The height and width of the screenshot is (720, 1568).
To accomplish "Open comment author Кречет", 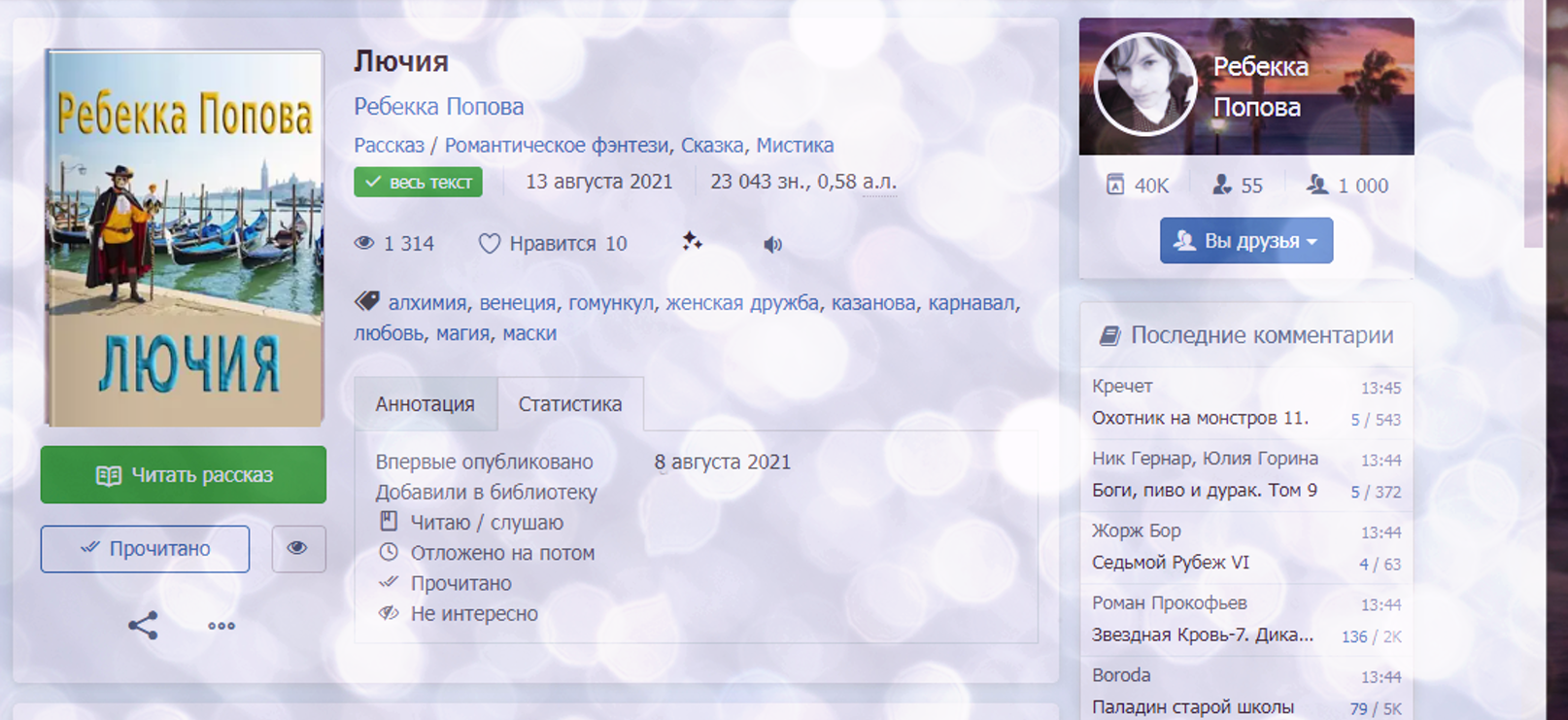I will (1122, 386).
